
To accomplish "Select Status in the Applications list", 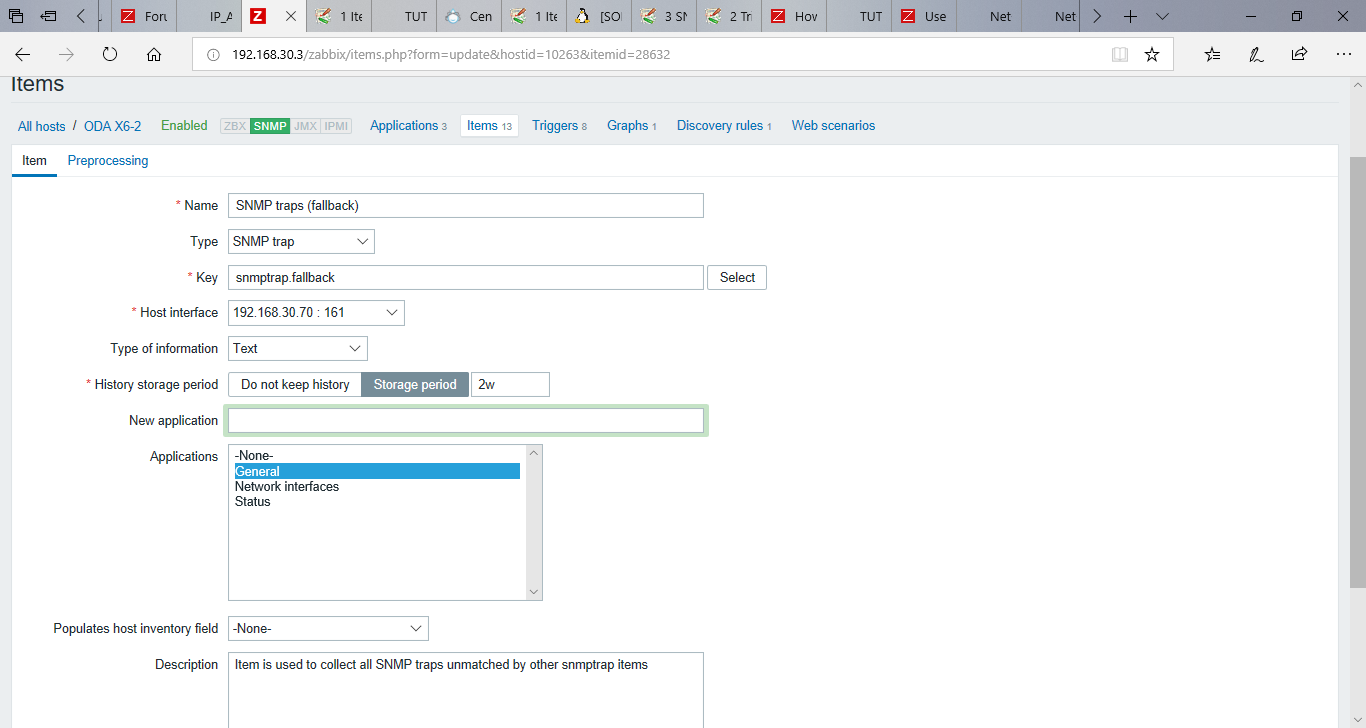I will pos(377,502).
